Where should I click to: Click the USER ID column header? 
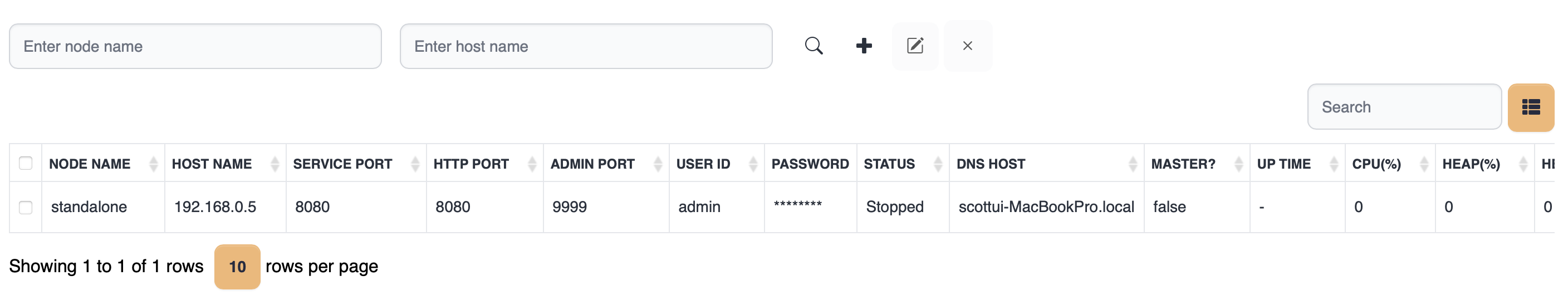[x=703, y=164]
